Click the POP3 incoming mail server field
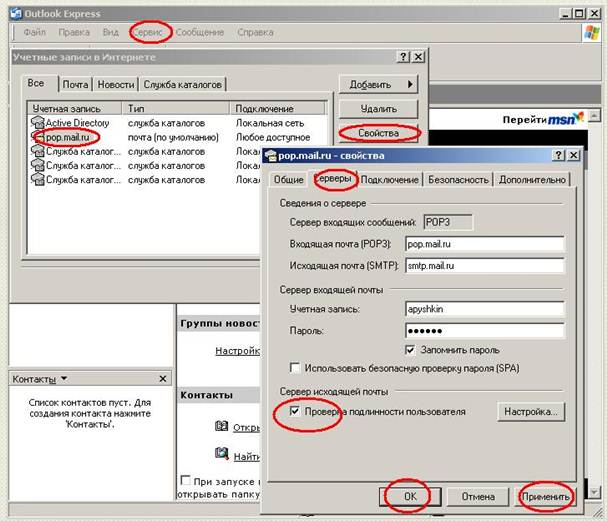607x521 pixels. coord(485,244)
